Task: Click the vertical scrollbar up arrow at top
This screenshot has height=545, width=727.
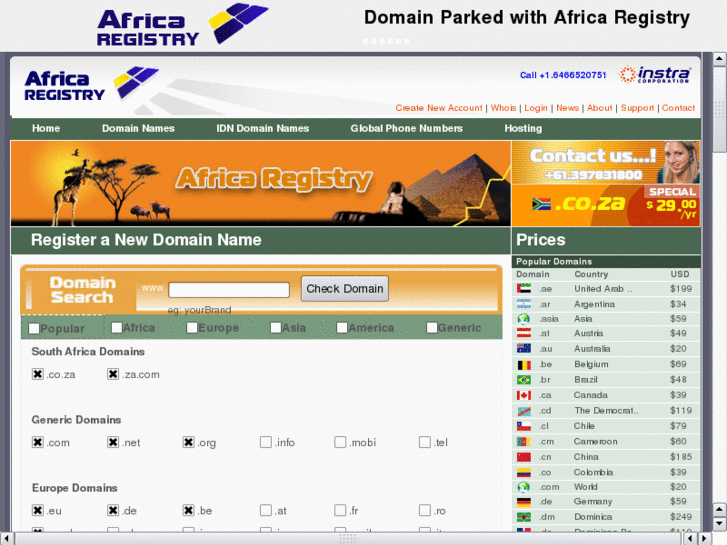Action: pyautogui.click(x=719, y=59)
